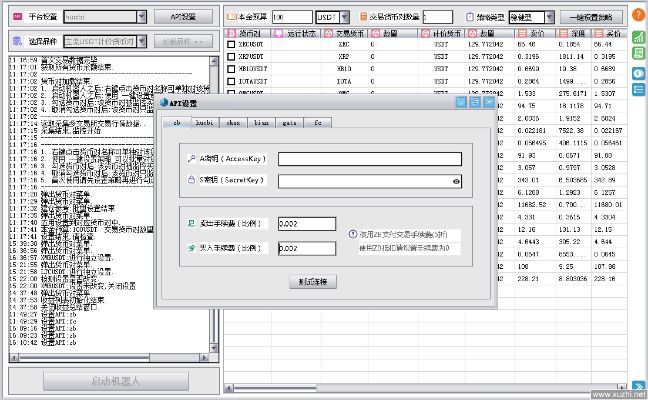Click the 交易货币 column header
This screenshot has width=648, height=400.
click(x=345, y=33)
